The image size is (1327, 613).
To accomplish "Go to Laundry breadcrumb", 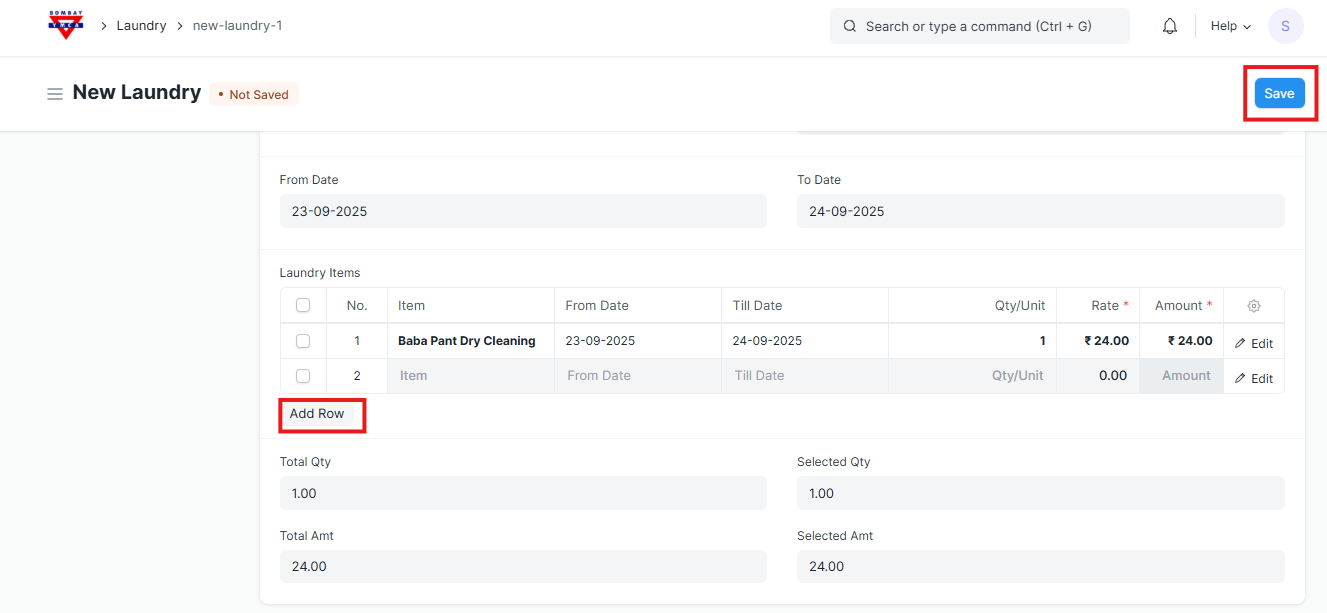I will click(141, 26).
